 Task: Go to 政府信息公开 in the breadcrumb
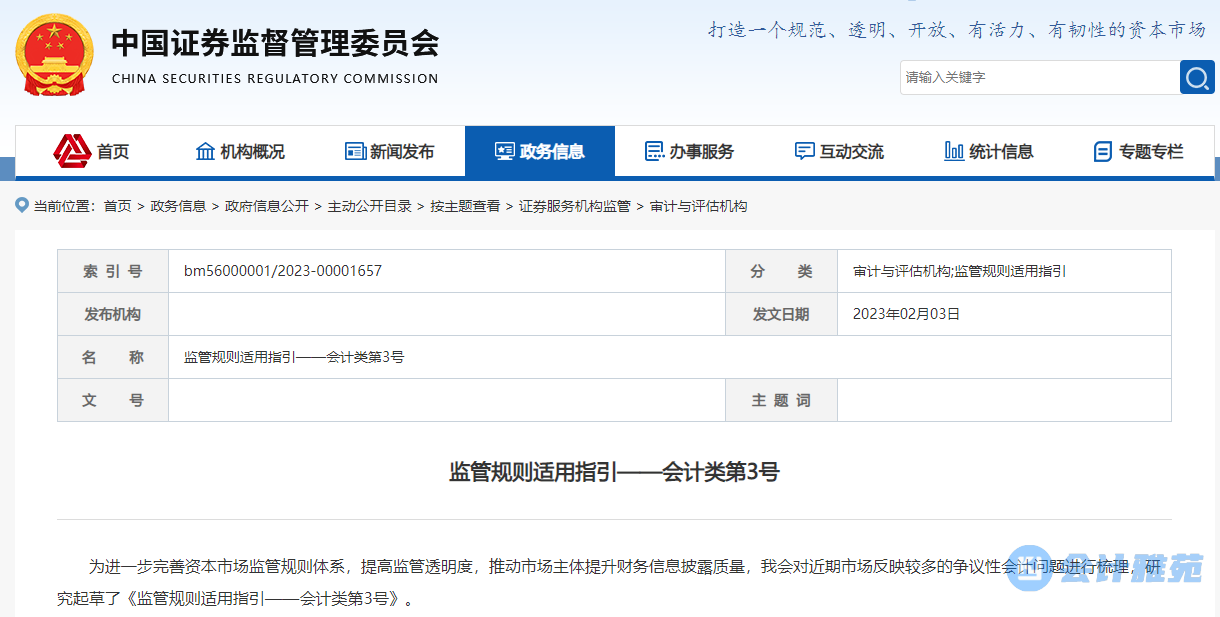267,206
